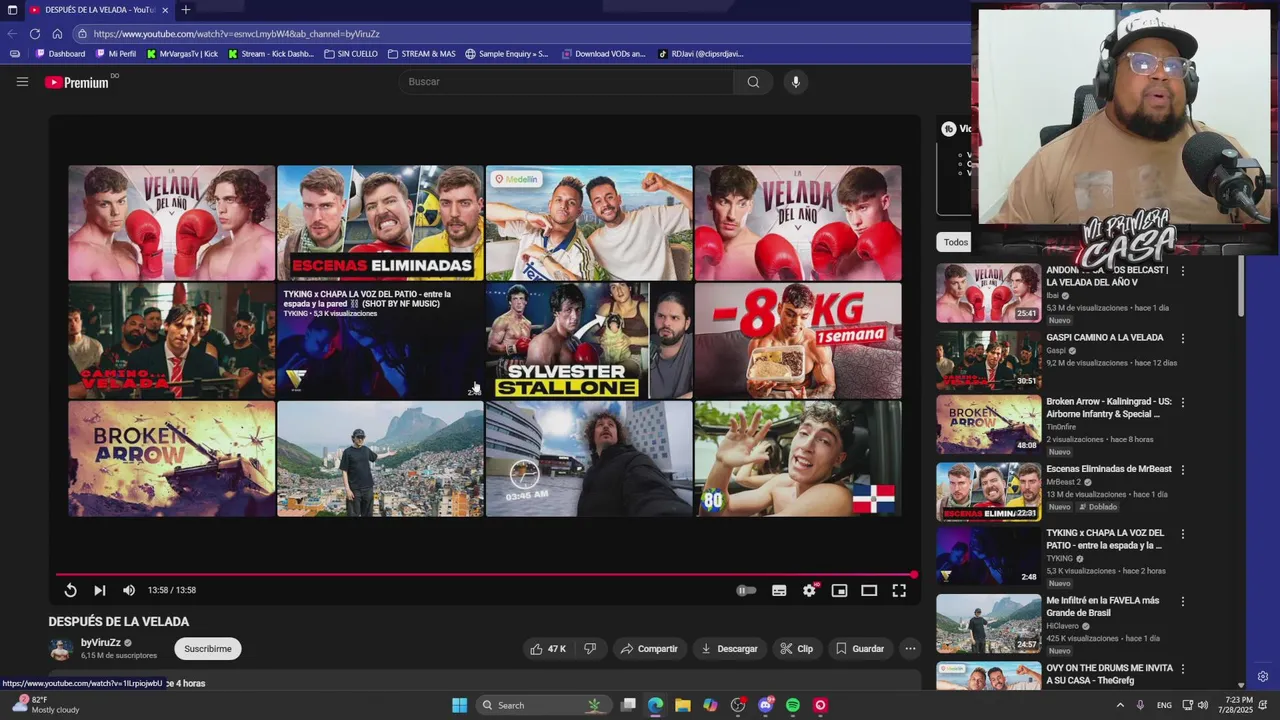Replay the finished video
This screenshot has width=1280, height=720.
[70, 591]
